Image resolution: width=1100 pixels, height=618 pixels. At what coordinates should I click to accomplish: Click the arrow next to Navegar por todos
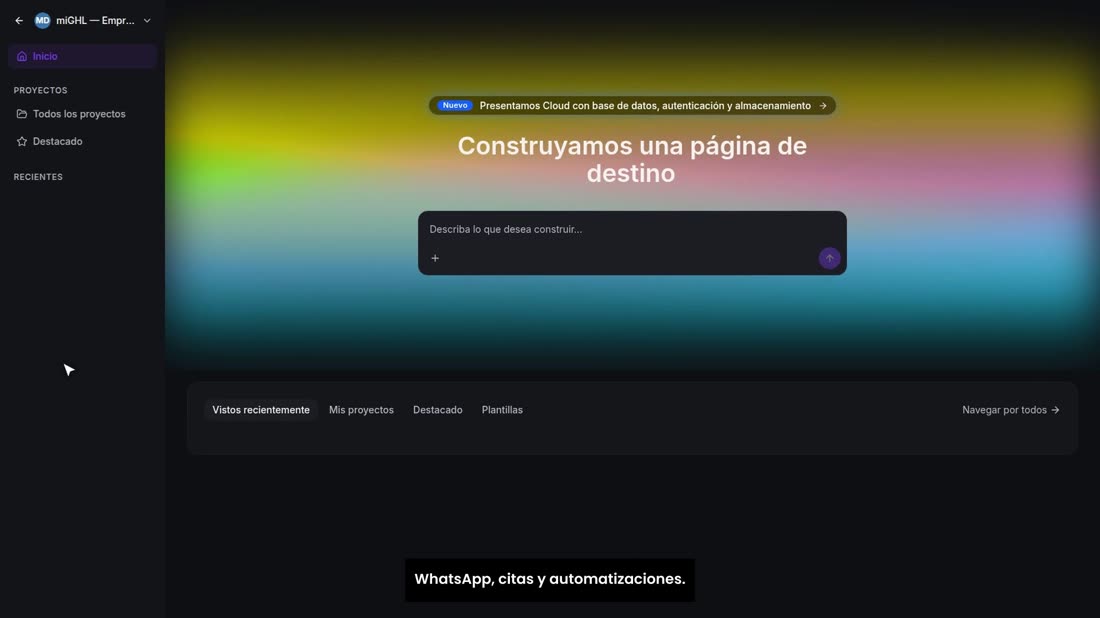(1055, 410)
